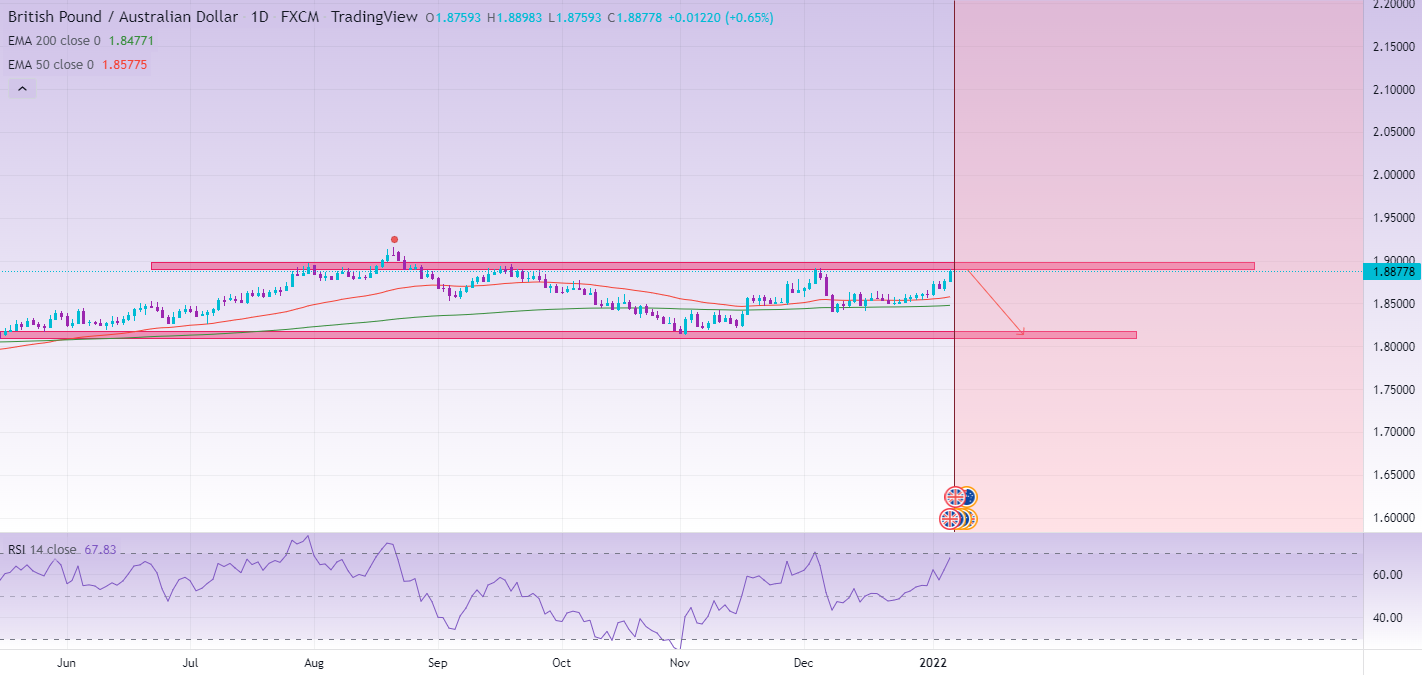Open the 1D interval selector
Image resolution: width=1422 pixels, height=675 pixels.
pos(259,18)
